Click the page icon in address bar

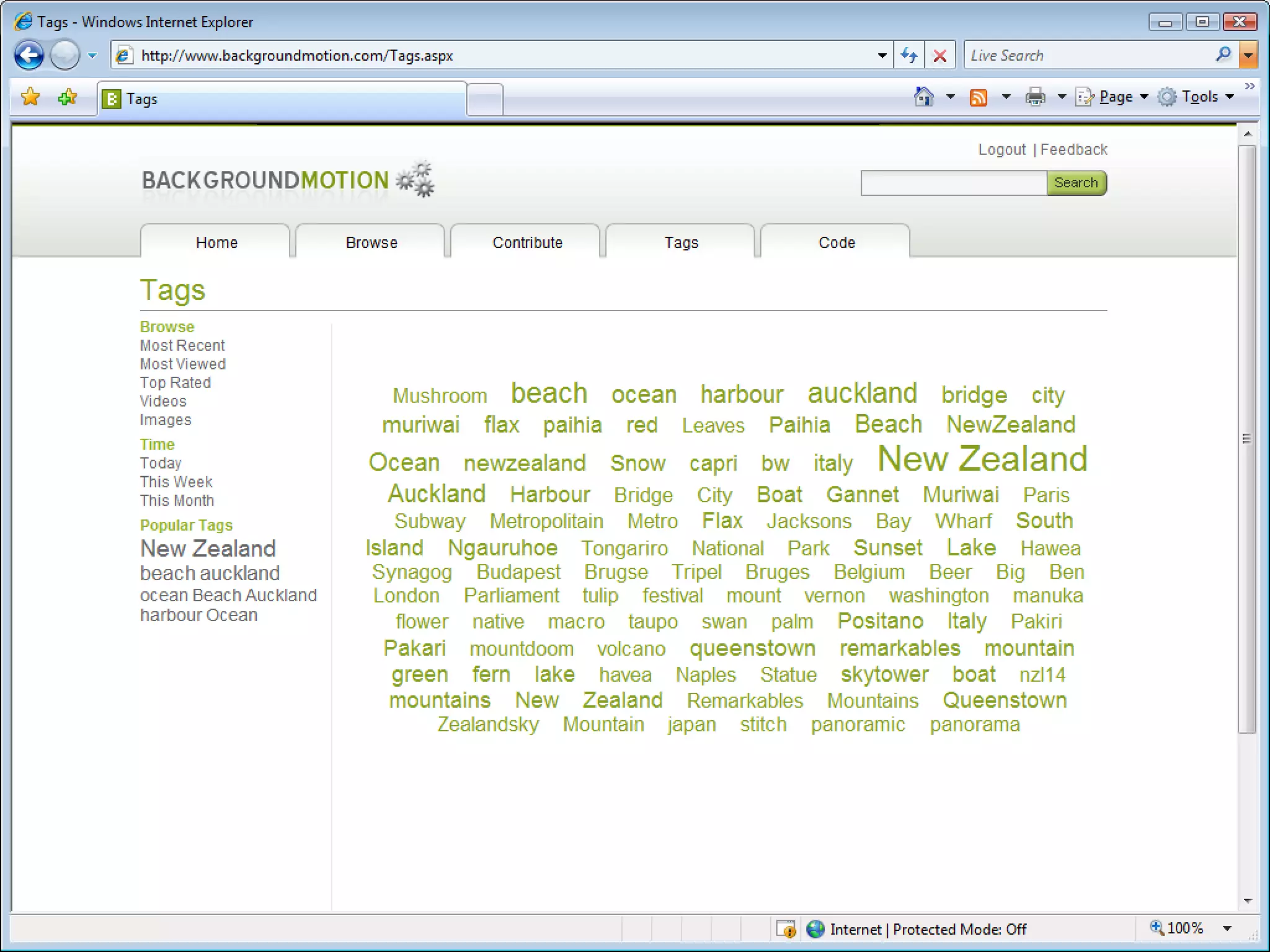pos(124,55)
